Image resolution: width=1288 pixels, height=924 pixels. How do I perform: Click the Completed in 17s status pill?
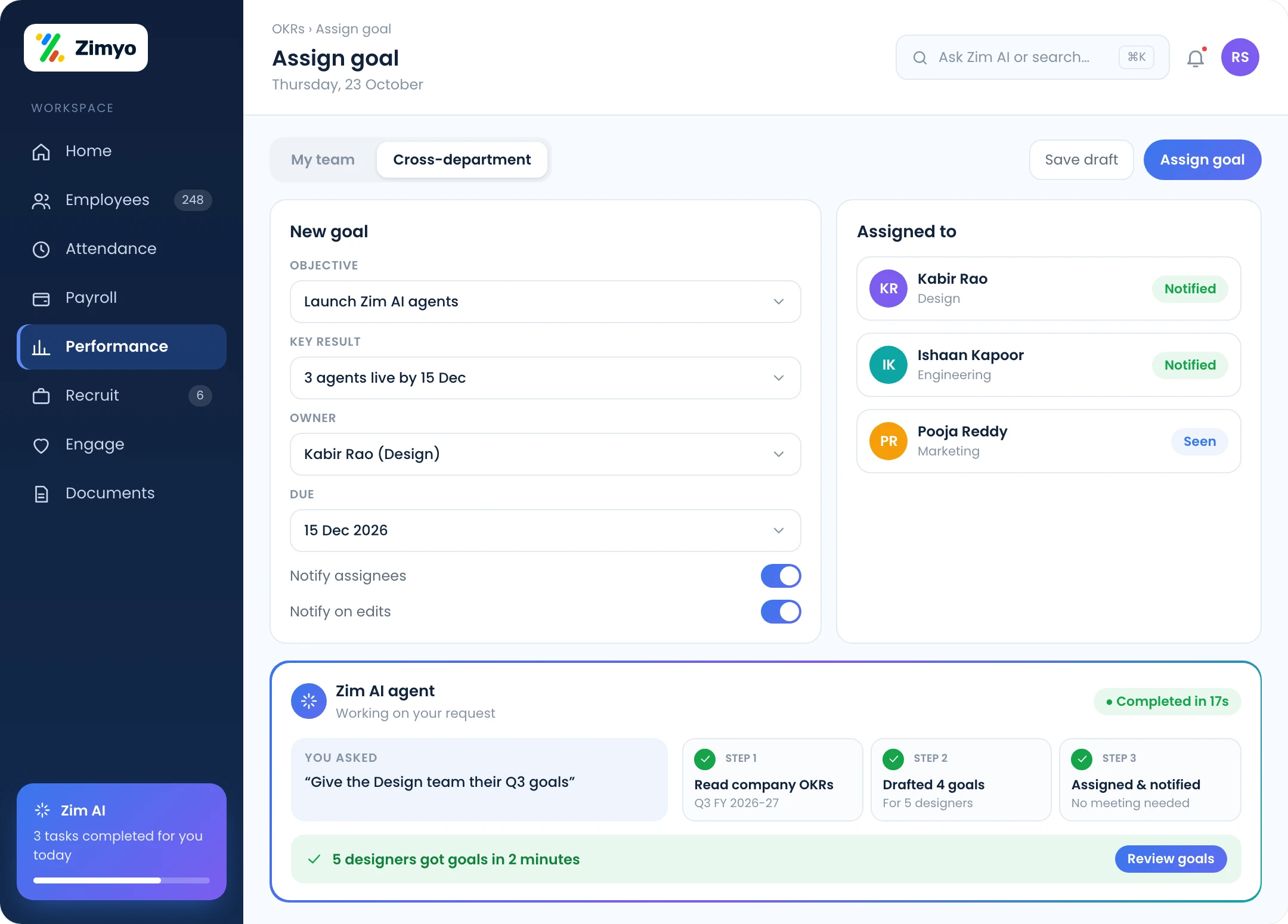pyautogui.click(x=1167, y=702)
